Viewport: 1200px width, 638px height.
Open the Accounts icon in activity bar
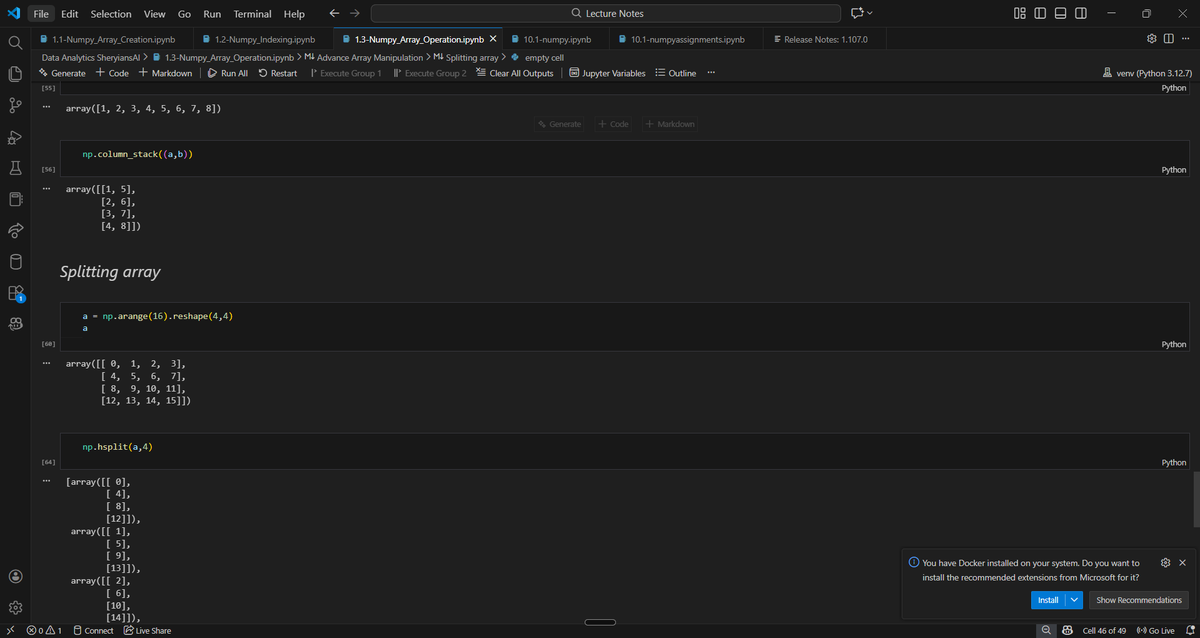(15, 577)
